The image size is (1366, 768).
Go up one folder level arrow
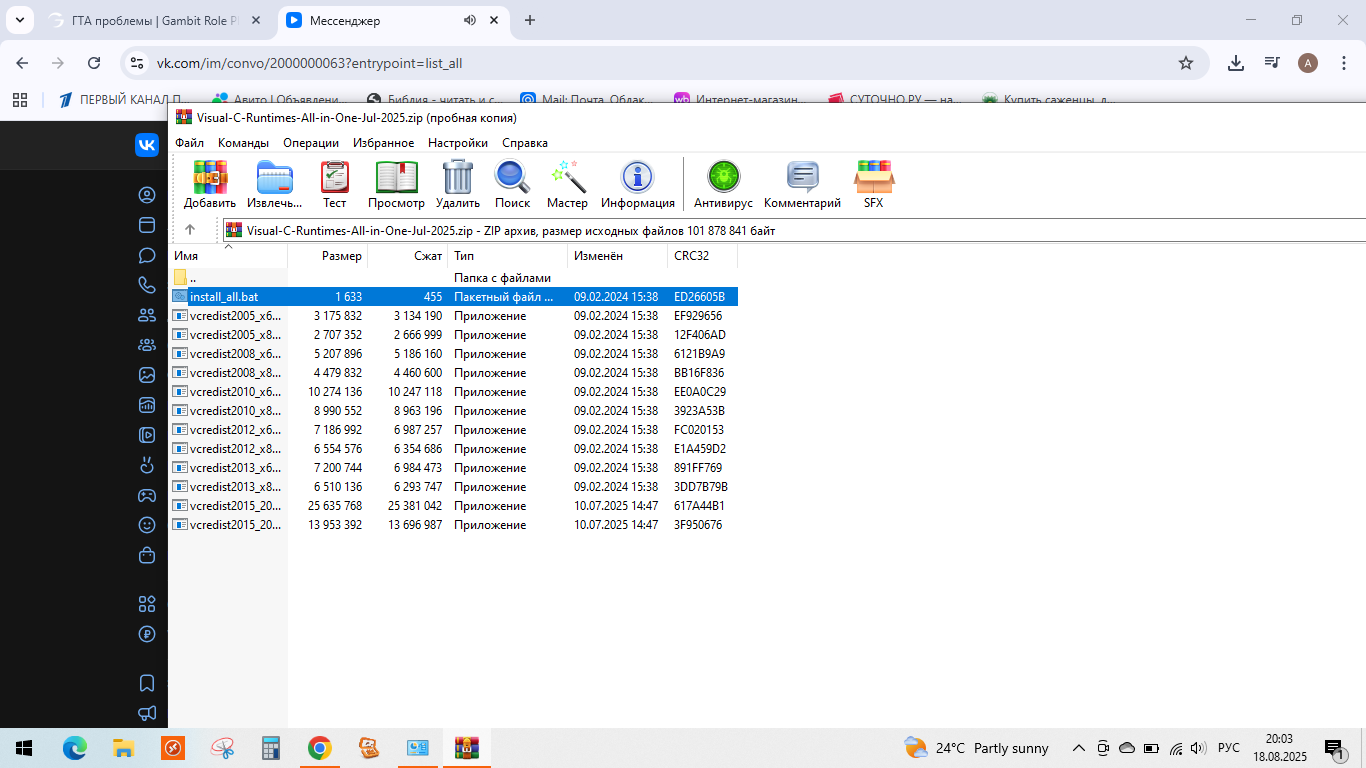tap(190, 230)
